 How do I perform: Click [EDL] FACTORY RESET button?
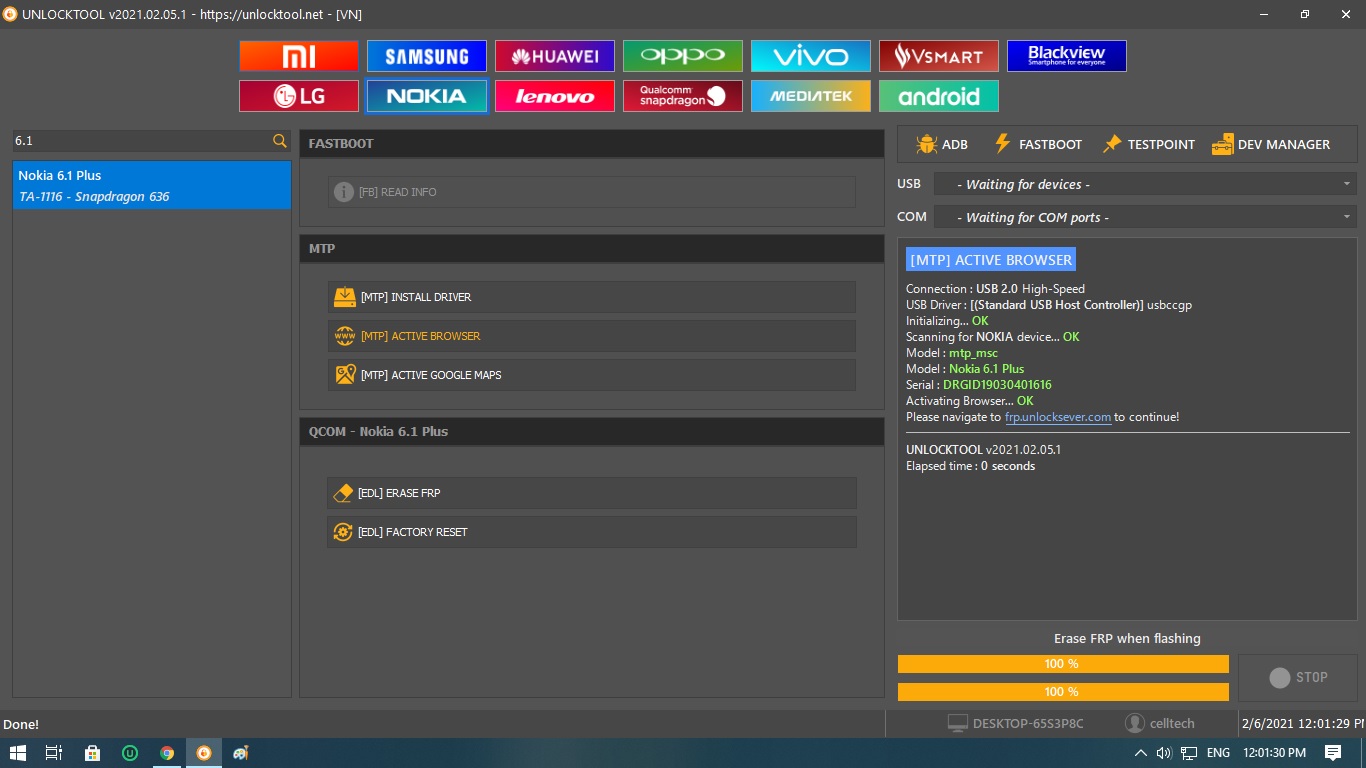[x=592, y=532]
